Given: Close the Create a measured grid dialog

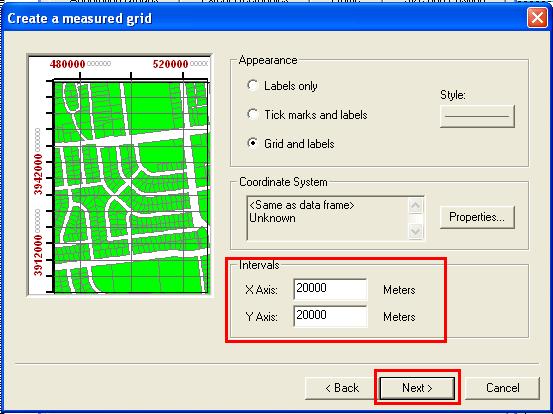Looking at the screenshot, I should tap(537, 18).
